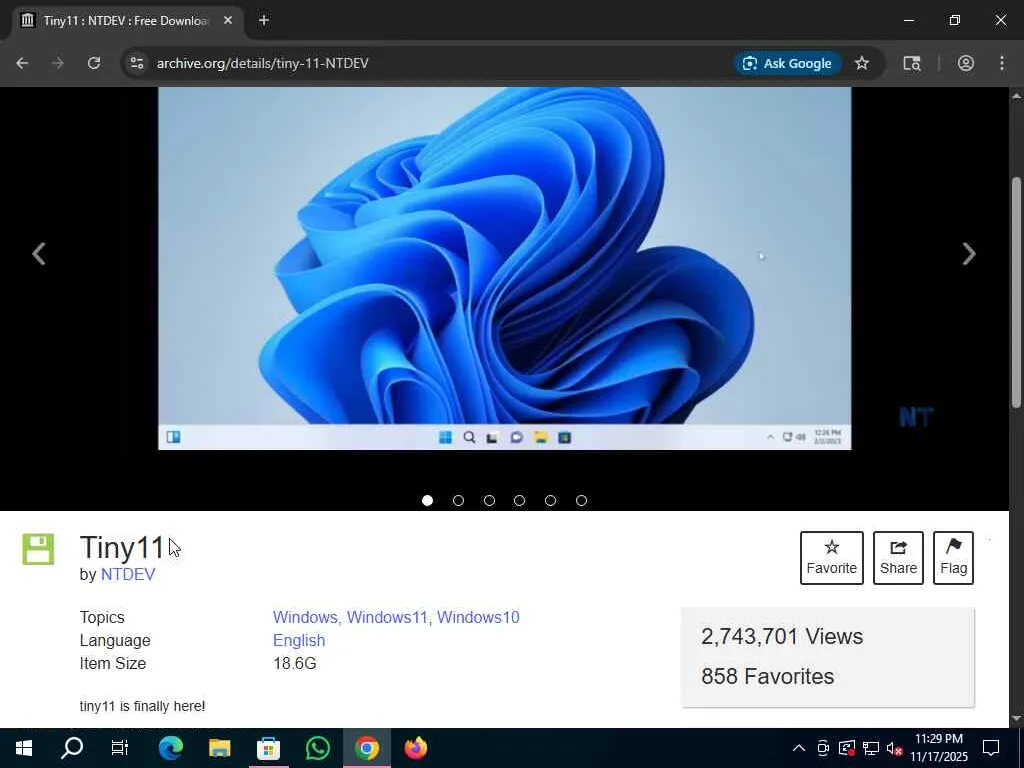Screen dimensions: 1024x768
Task: Click the network icon in system tray
Action: [x=871, y=748]
